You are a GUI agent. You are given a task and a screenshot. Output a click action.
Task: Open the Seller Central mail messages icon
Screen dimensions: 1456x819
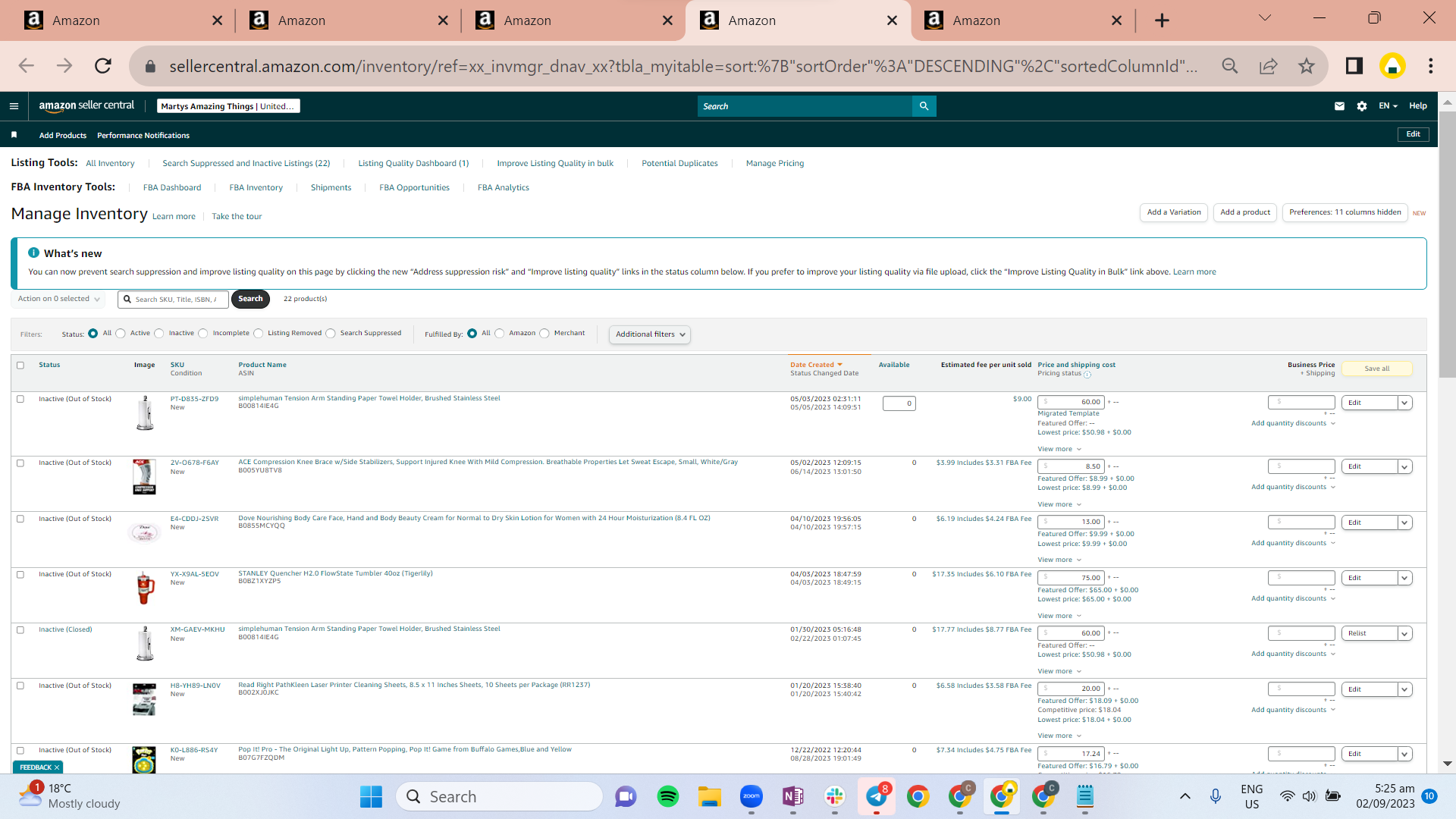click(x=1339, y=106)
